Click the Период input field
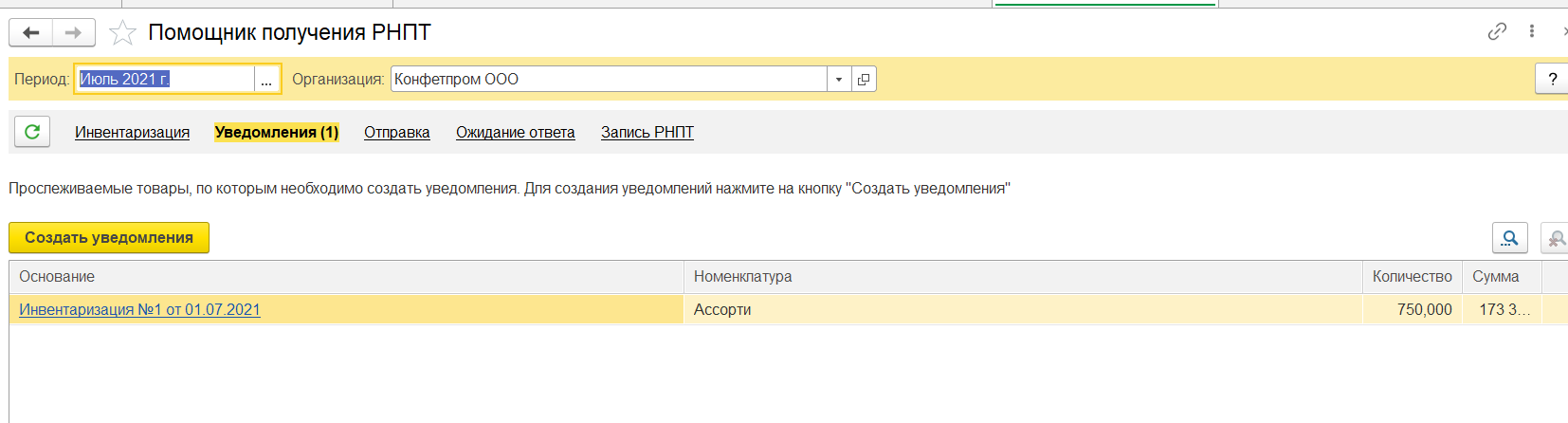This screenshot has height=423, width=1568. pyautogui.click(x=163, y=80)
